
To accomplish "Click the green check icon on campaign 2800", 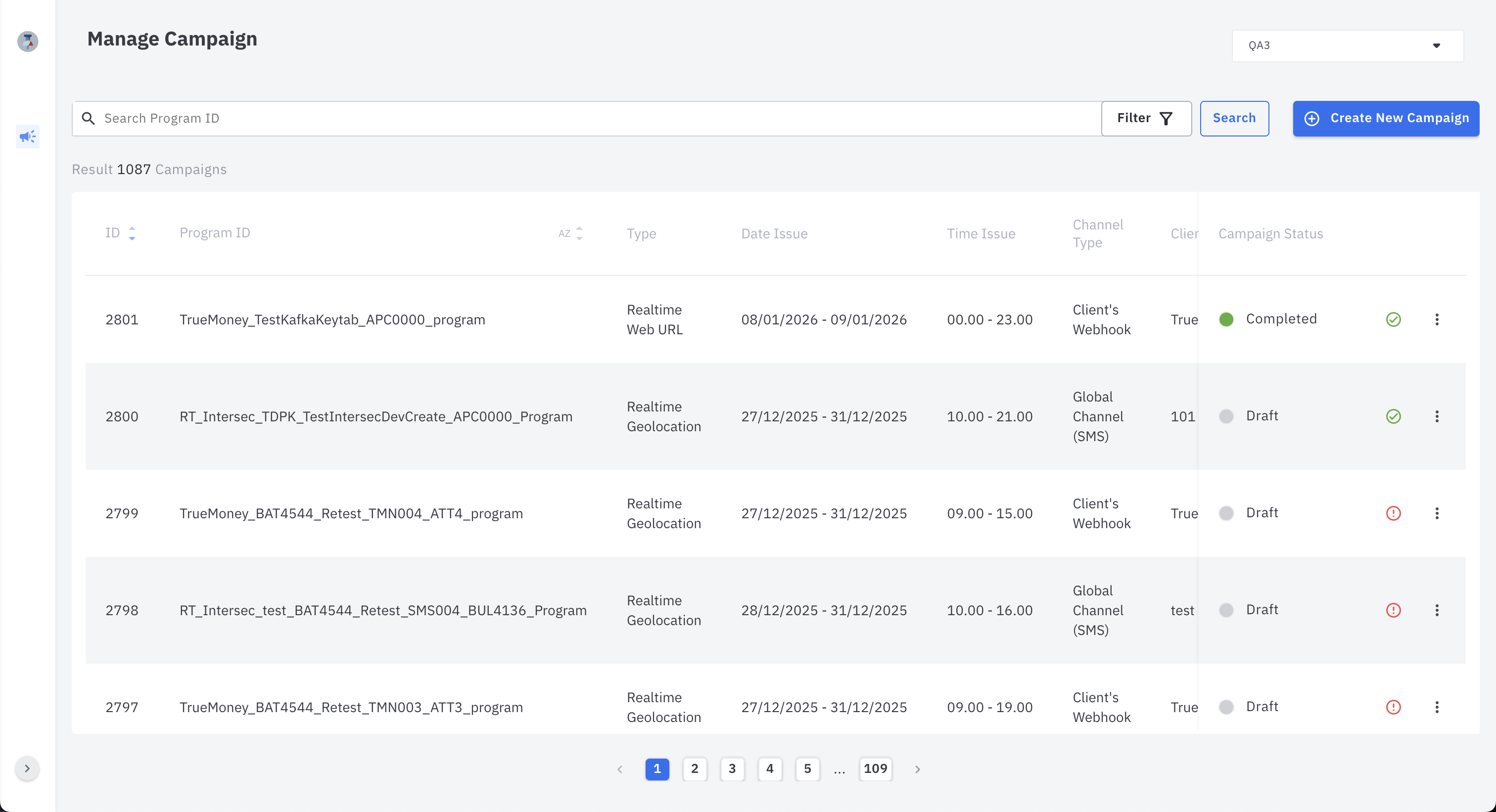I will pyautogui.click(x=1393, y=416).
